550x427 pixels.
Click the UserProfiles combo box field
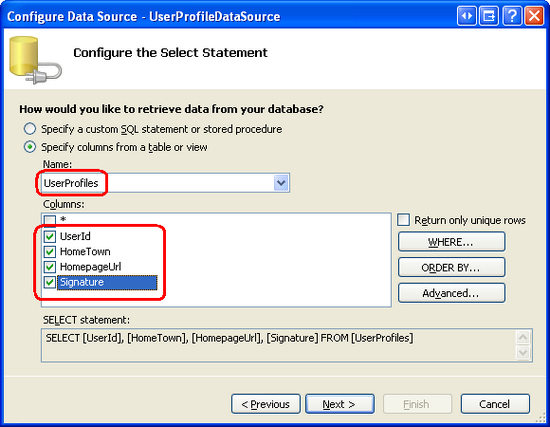click(x=165, y=183)
